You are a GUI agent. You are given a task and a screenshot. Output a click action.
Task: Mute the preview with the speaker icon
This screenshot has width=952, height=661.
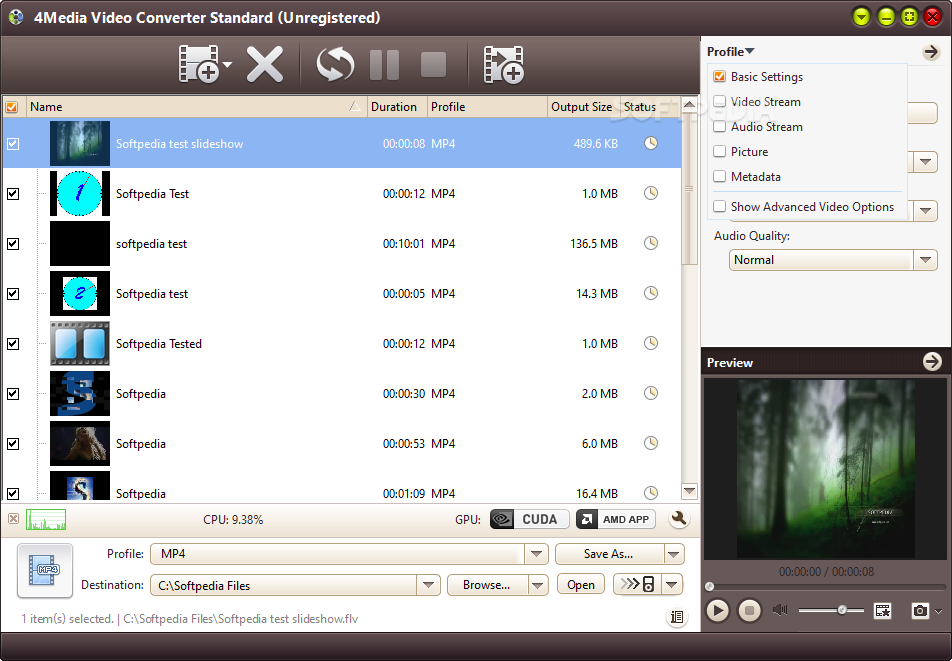coord(780,610)
